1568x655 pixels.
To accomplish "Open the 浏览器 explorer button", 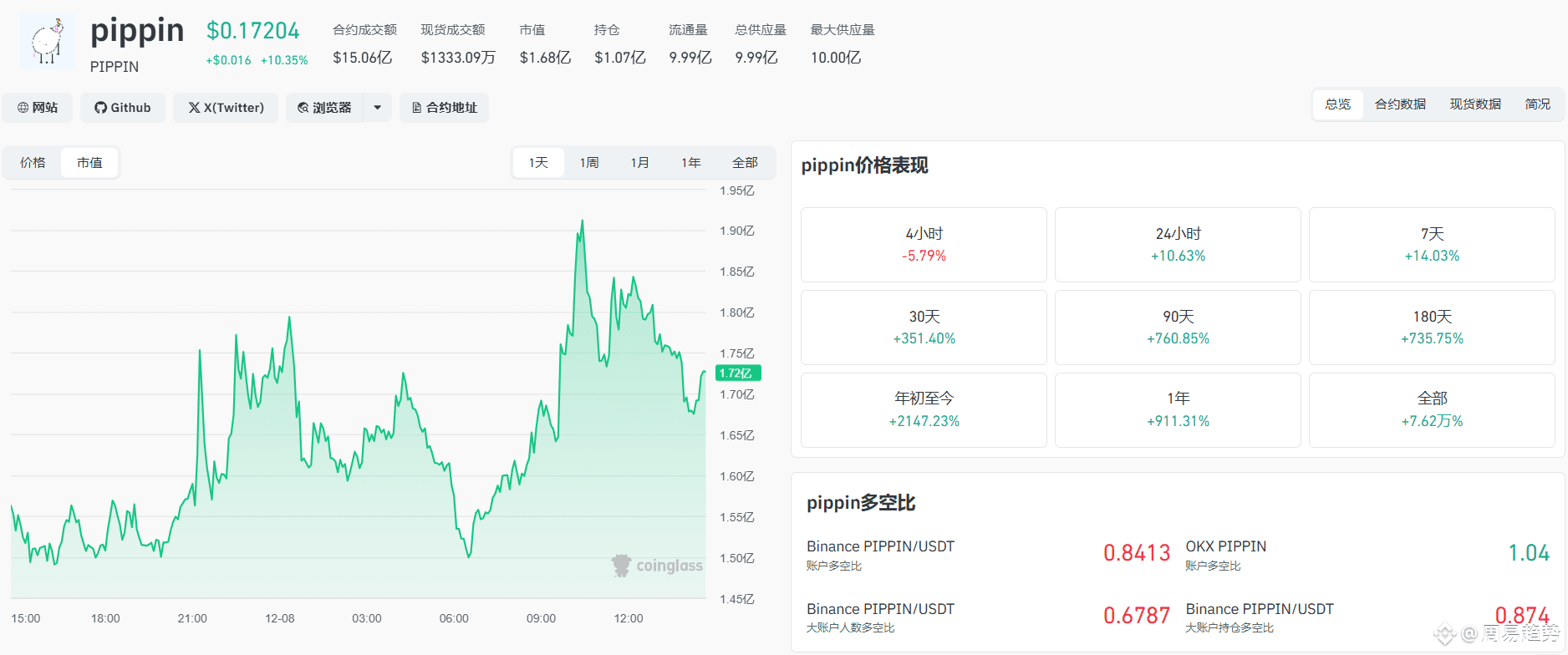I will tap(324, 108).
